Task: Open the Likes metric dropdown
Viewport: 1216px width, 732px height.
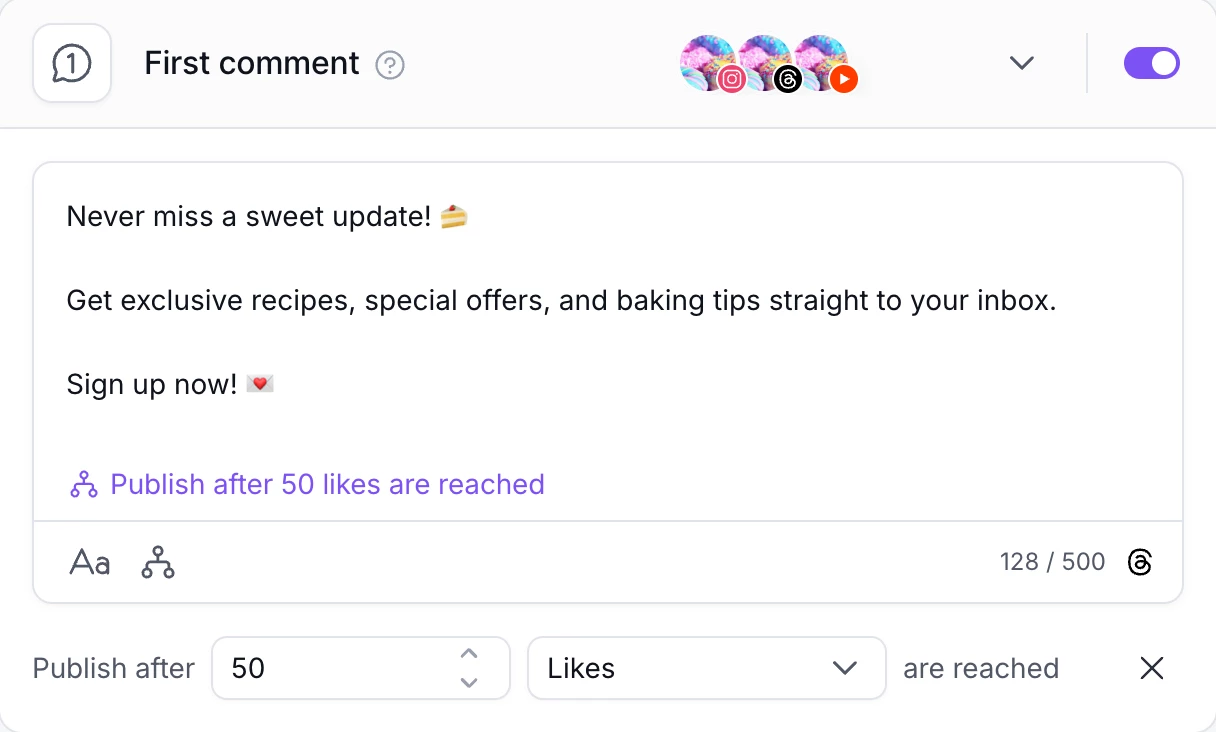Action: click(x=706, y=668)
